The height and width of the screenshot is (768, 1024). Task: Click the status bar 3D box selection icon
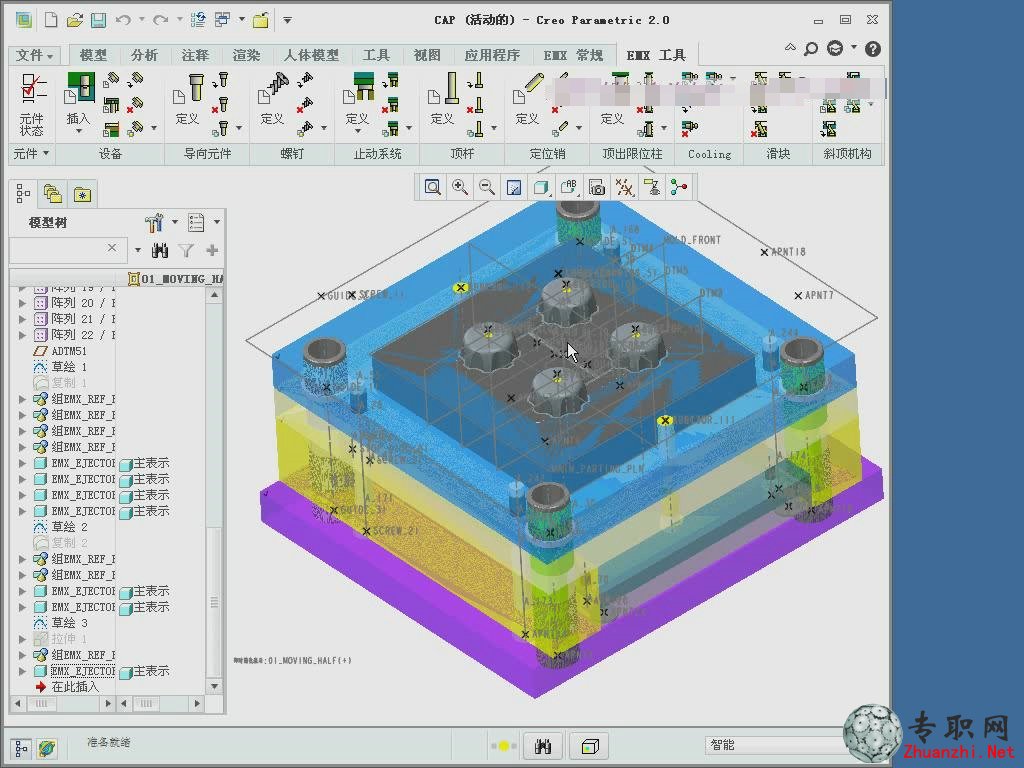pyautogui.click(x=590, y=746)
